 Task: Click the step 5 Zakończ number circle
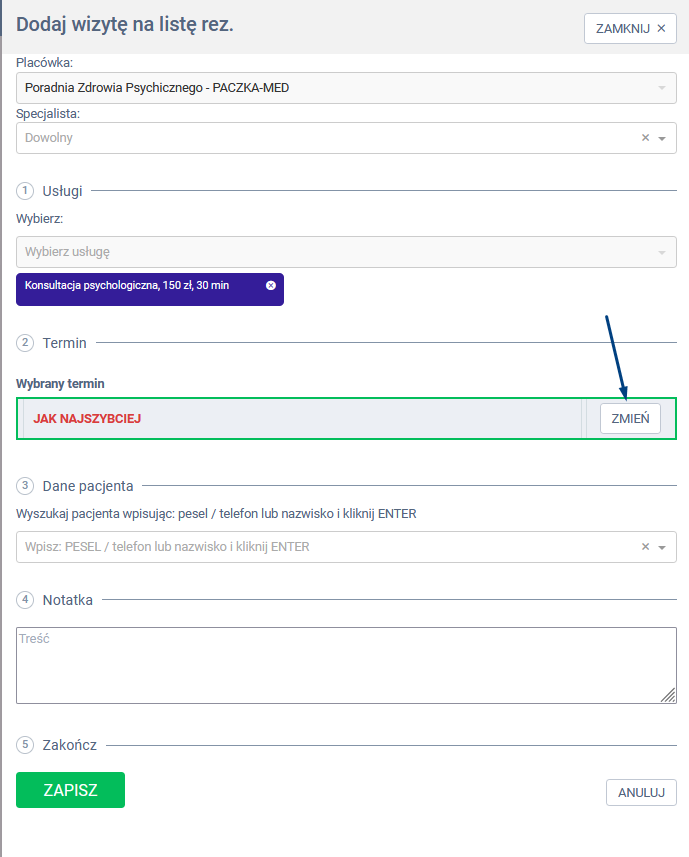point(25,745)
